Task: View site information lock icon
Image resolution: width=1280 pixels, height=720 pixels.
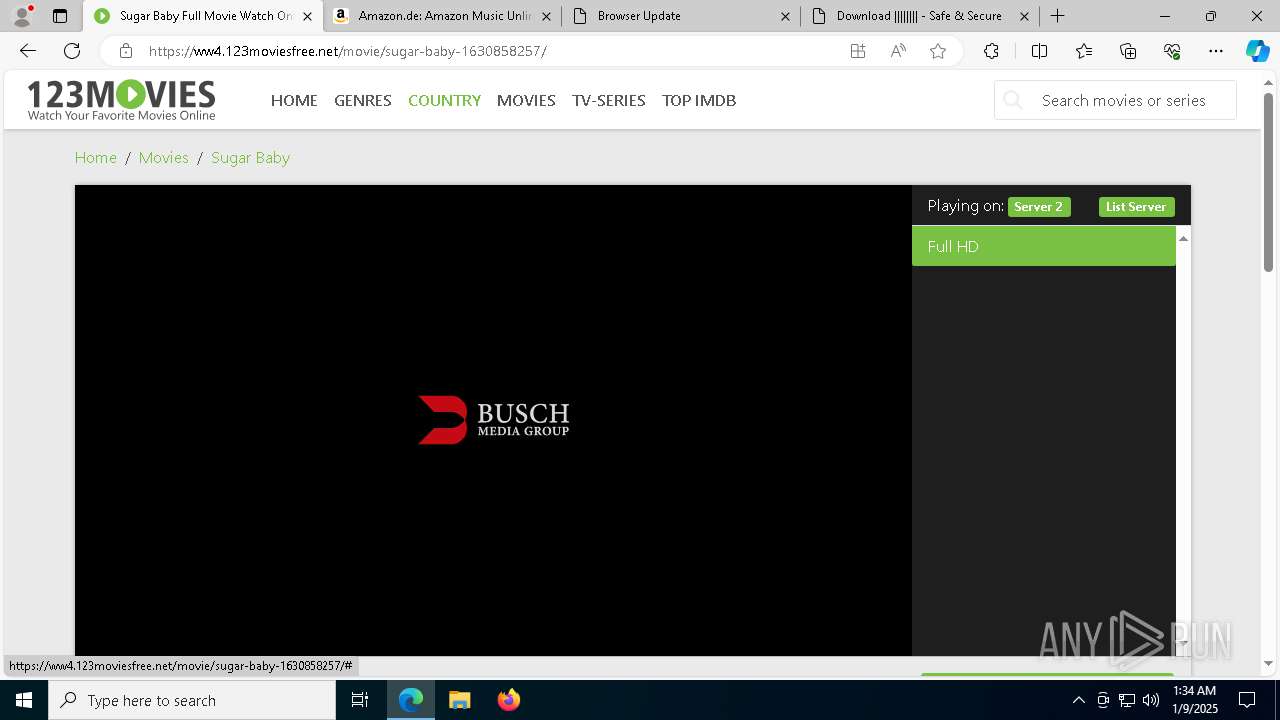Action: pos(126,51)
